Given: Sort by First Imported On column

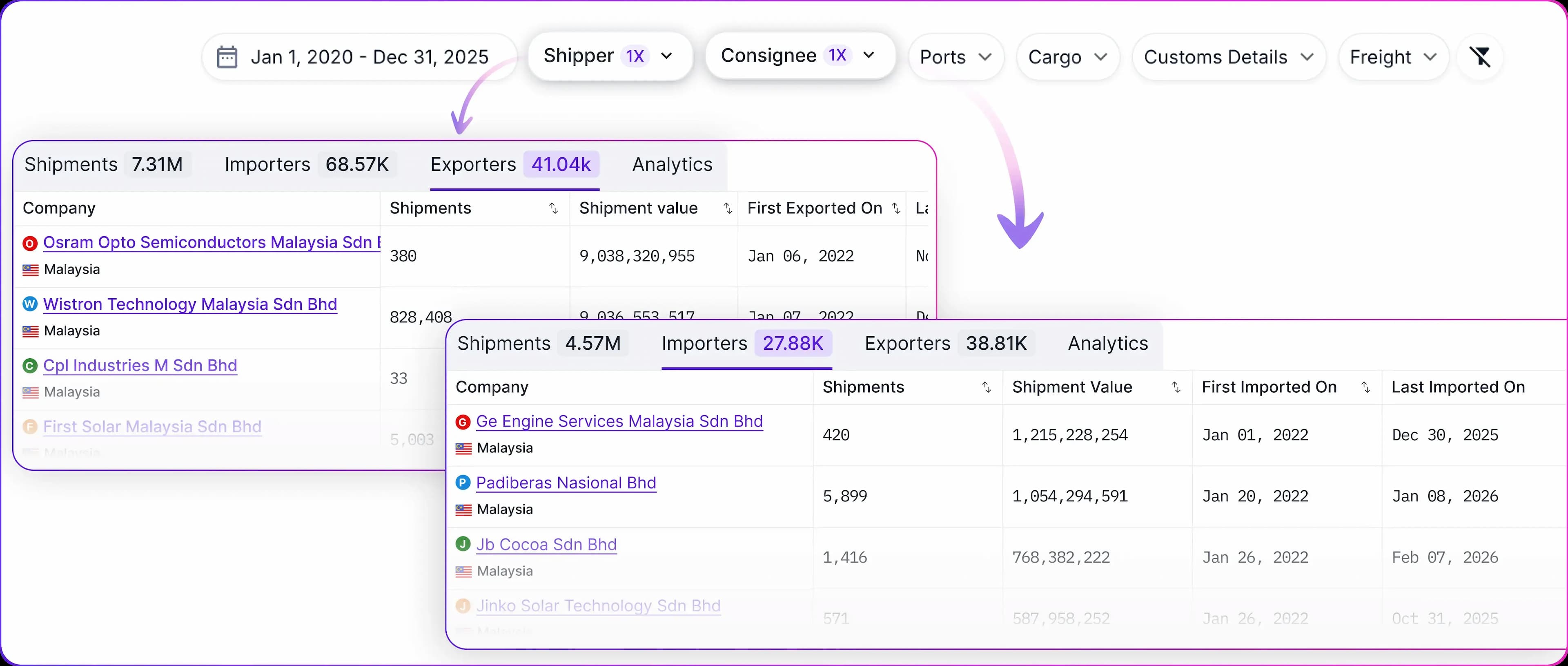Looking at the screenshot, I should (1365, 387).
